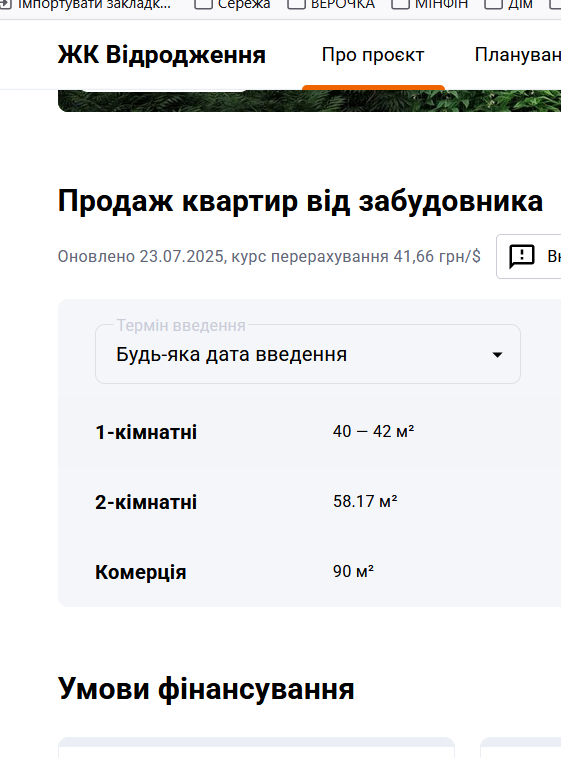This screenshot has height=758, width=561.
Task: Click the Умови фінансування heading
Action: pos(206,688)
